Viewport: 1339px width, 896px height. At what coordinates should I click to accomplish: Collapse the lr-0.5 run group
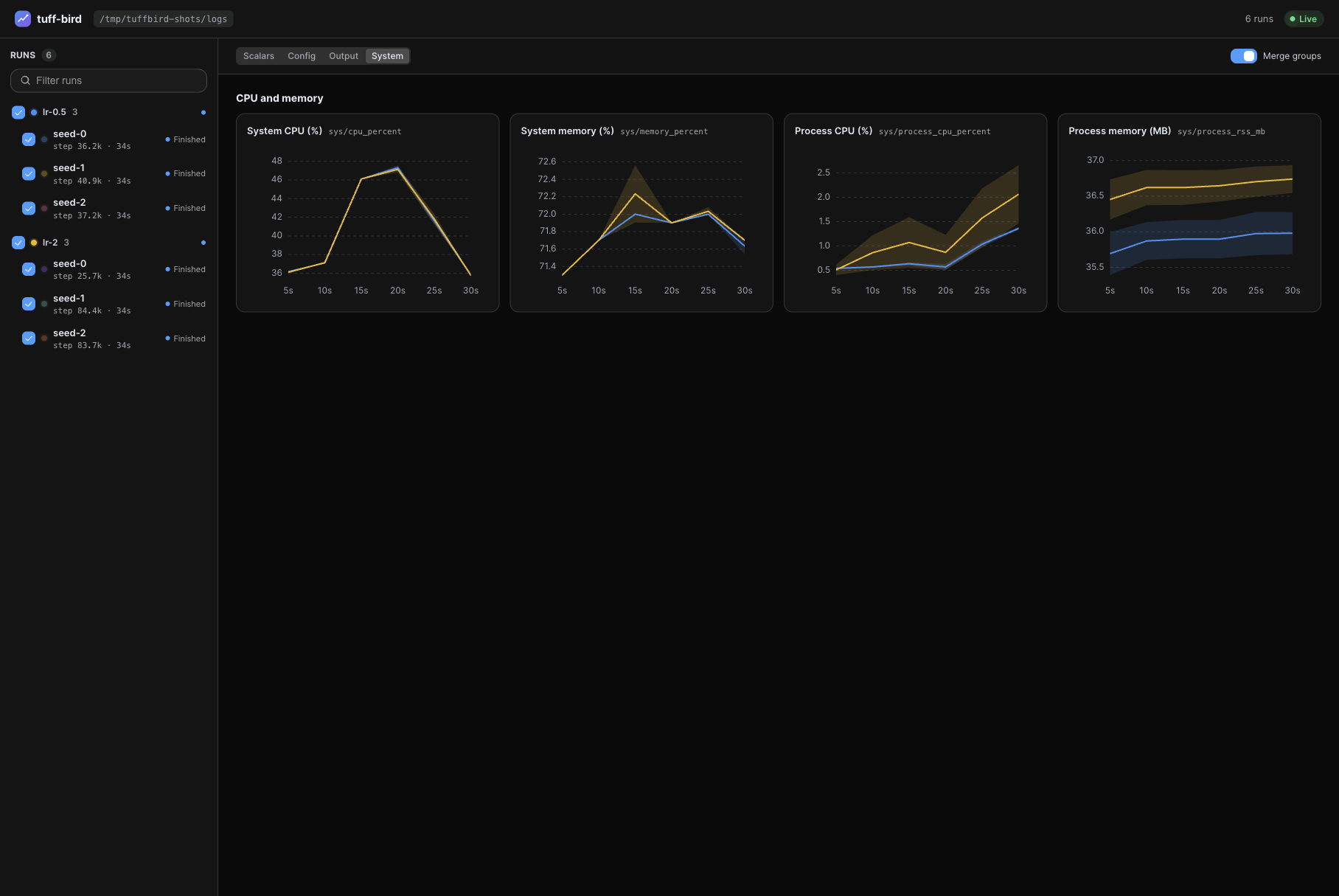point(55,112)
